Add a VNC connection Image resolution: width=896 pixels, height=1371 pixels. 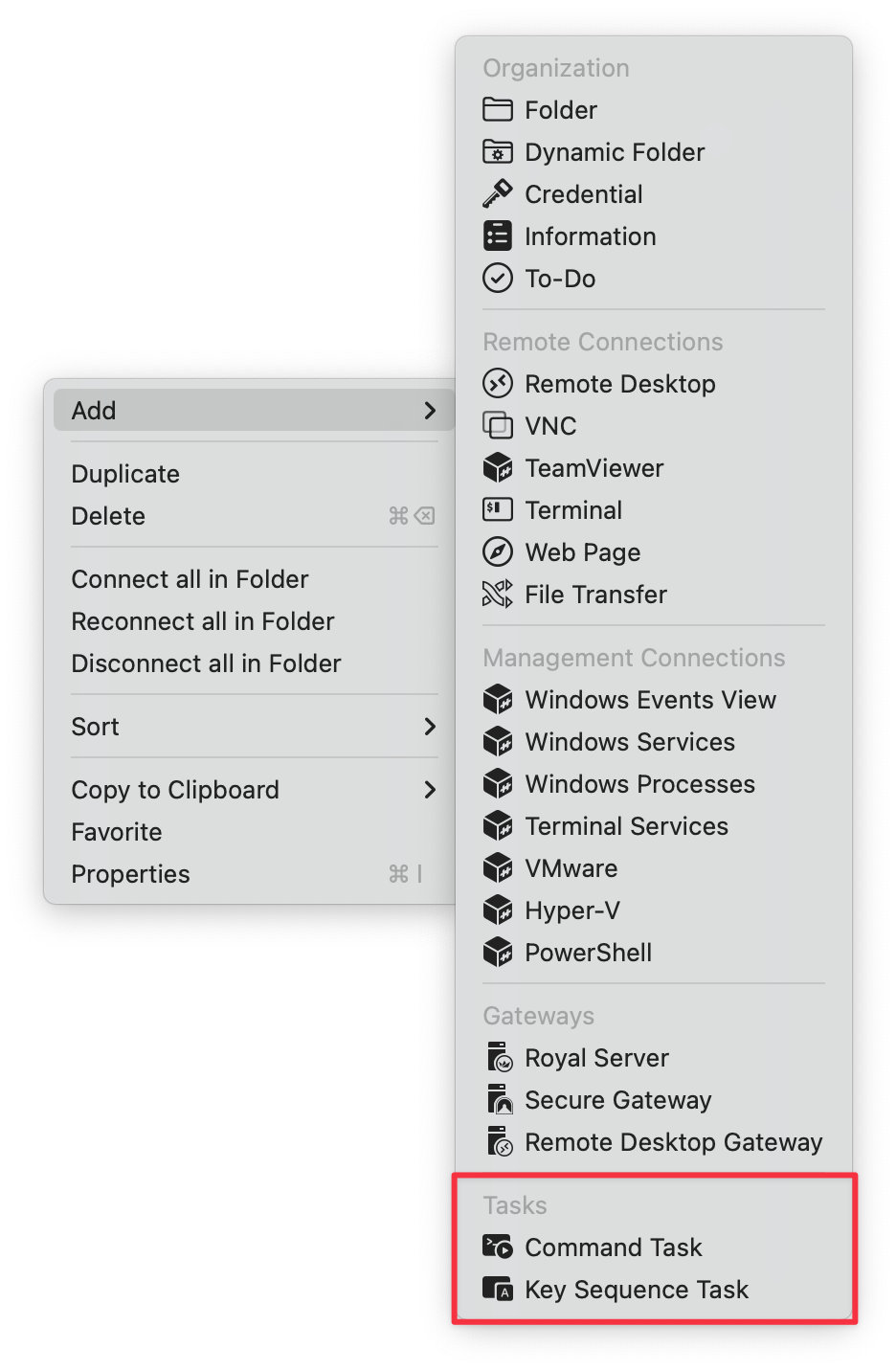tap(654, 426)
